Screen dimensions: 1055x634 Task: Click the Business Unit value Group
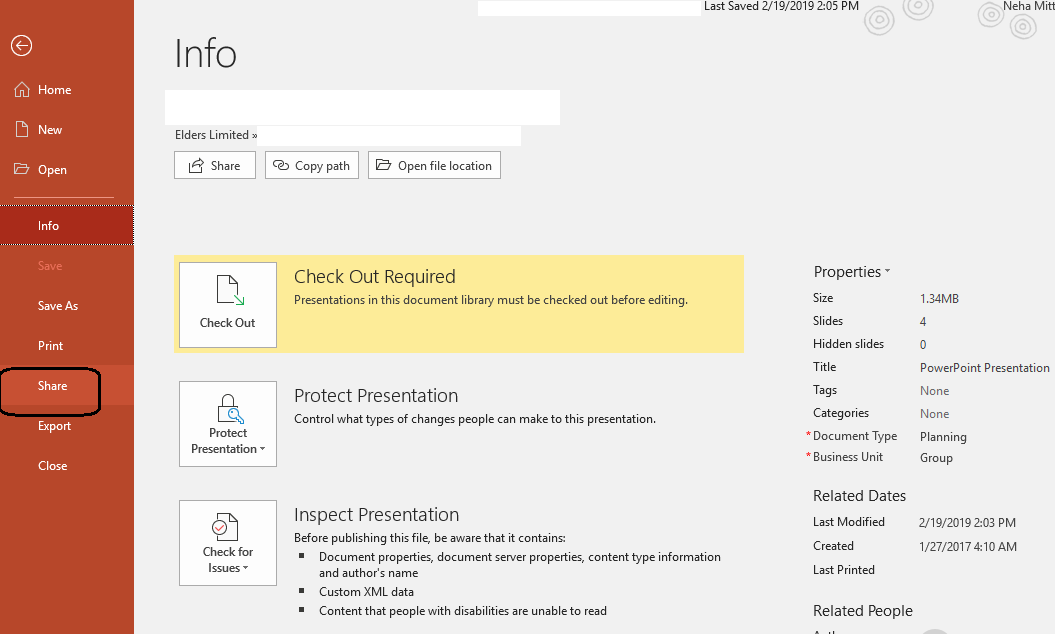937,458
